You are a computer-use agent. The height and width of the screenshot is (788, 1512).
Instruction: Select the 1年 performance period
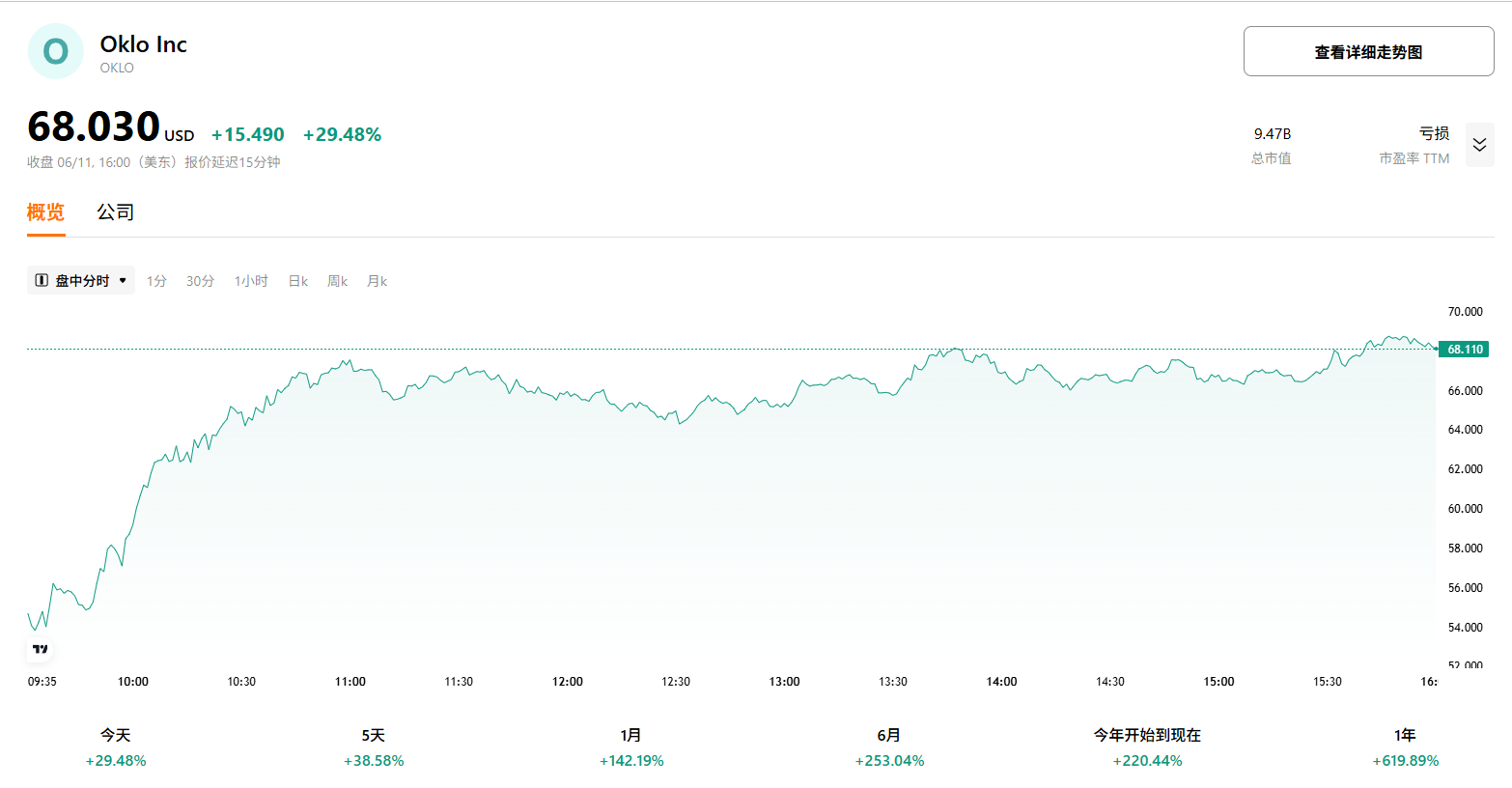(1405, 747)
